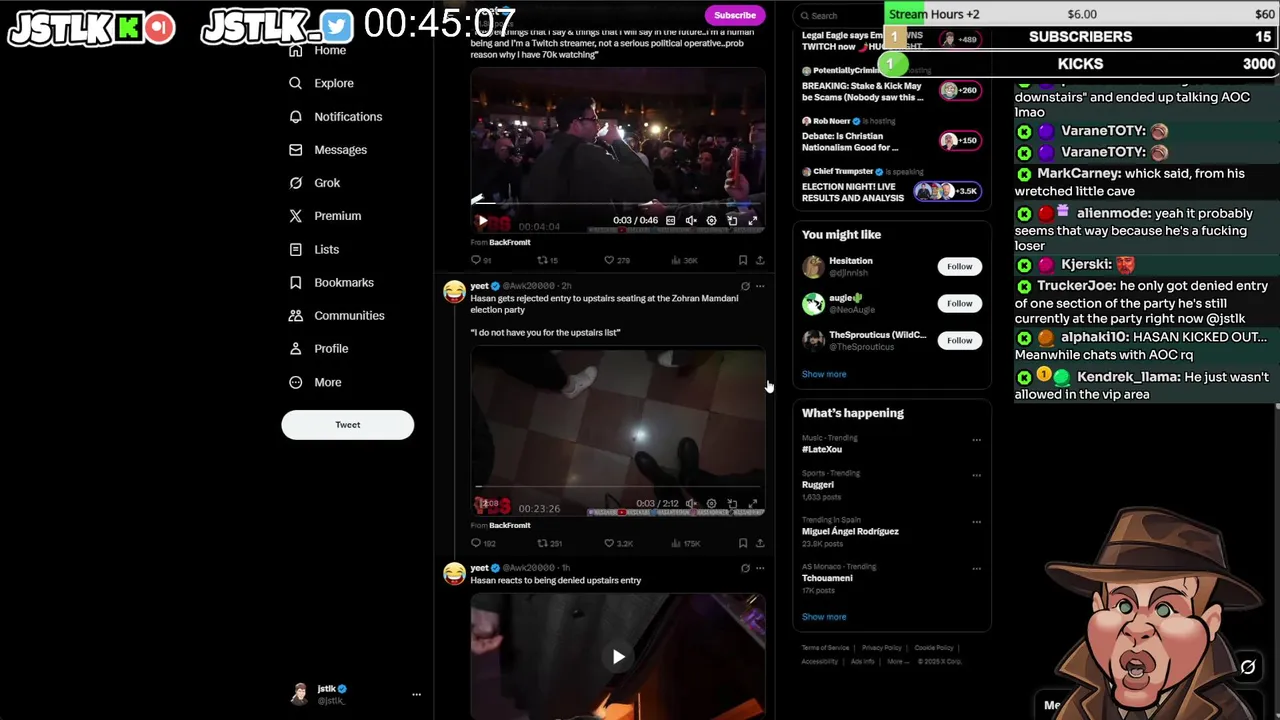Viewport: 1280px width, 720px height.
Task: Open settings gear on the 2:12 video
Action: (x=711, y=504)
